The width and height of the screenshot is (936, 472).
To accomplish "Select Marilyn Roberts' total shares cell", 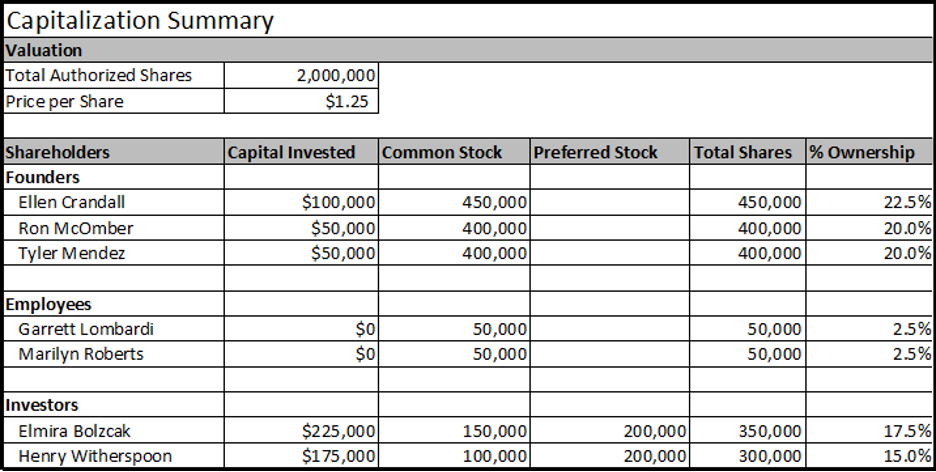I will (x=747, y=354).
